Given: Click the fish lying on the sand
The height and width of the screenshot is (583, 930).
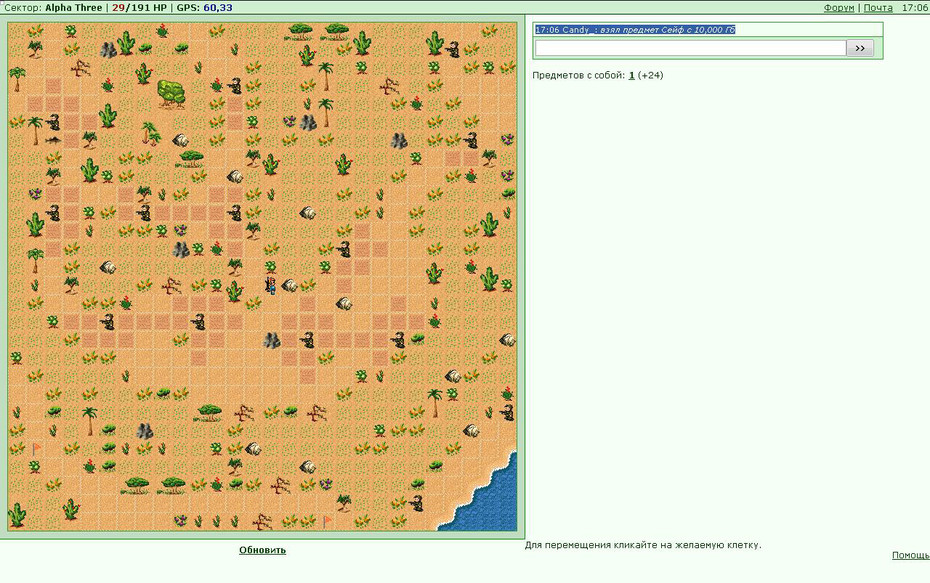Looking at the screenshot, I should (53, 141).
